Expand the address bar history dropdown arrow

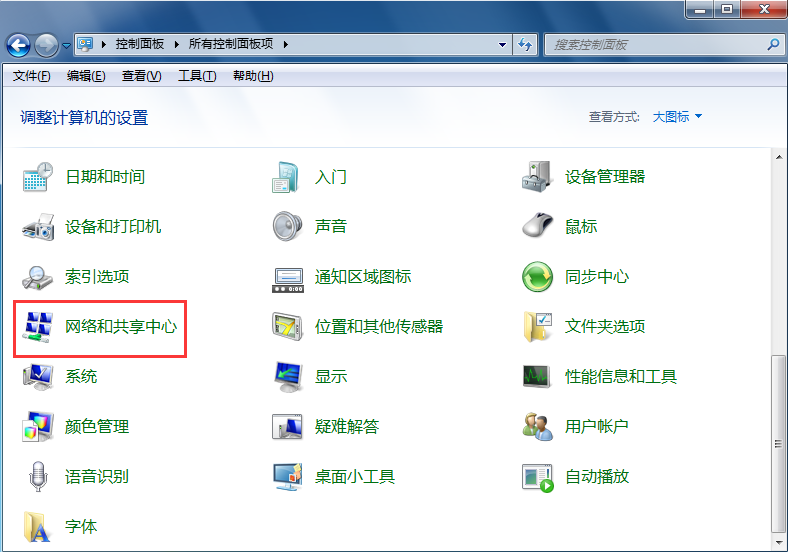502,45
